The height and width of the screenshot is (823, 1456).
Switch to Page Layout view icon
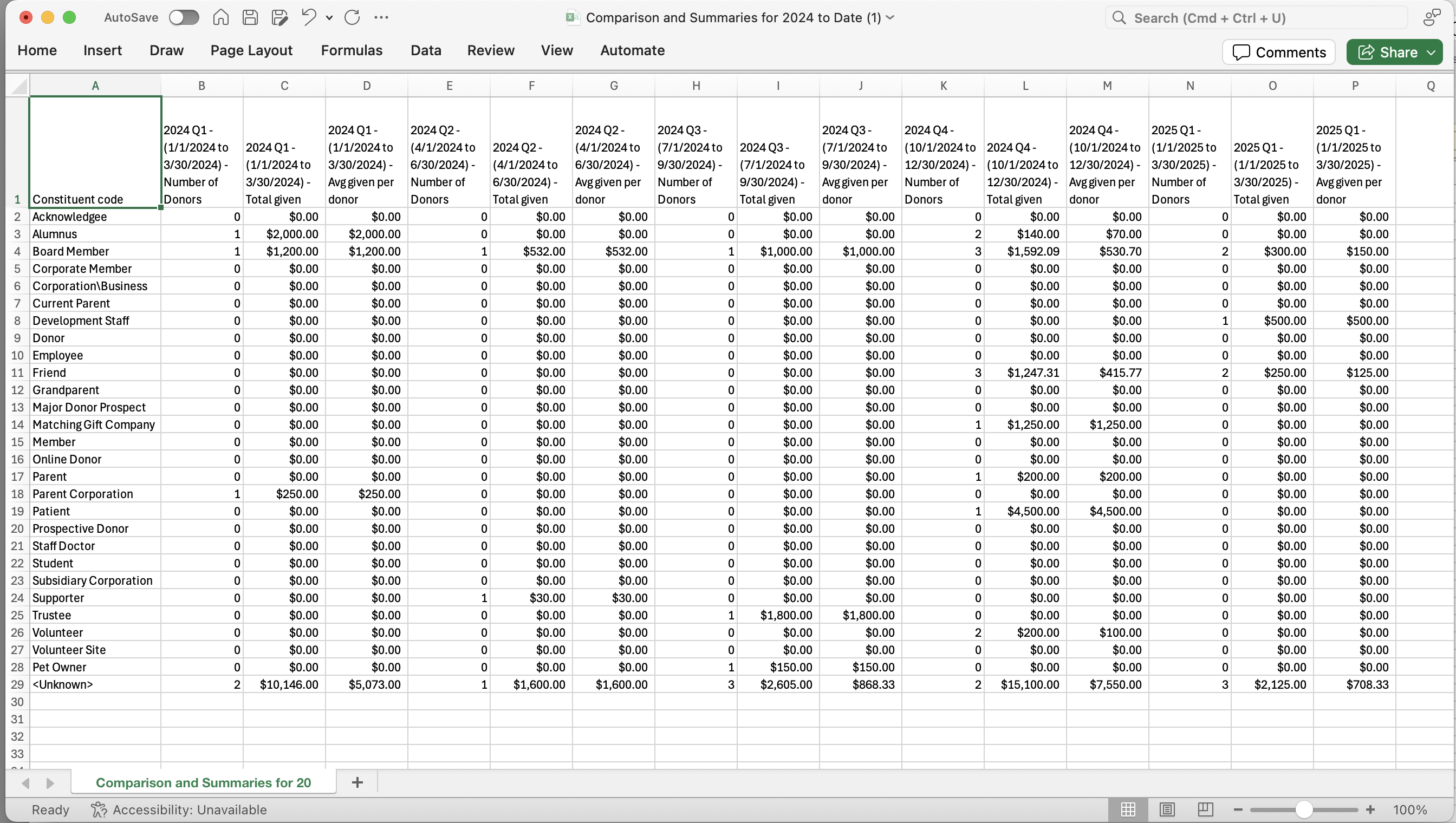1167,809
